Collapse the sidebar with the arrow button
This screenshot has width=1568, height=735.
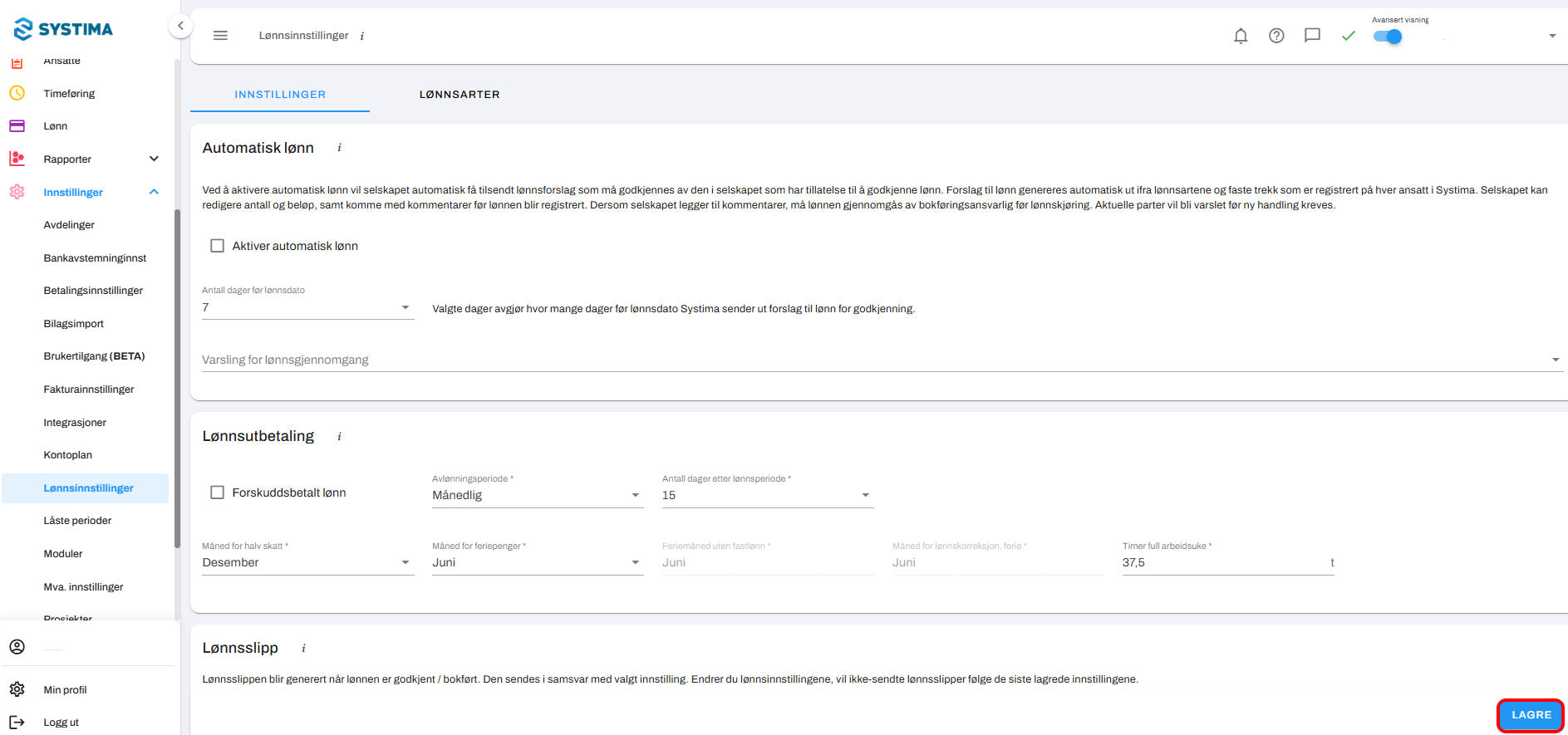point(180,26)
